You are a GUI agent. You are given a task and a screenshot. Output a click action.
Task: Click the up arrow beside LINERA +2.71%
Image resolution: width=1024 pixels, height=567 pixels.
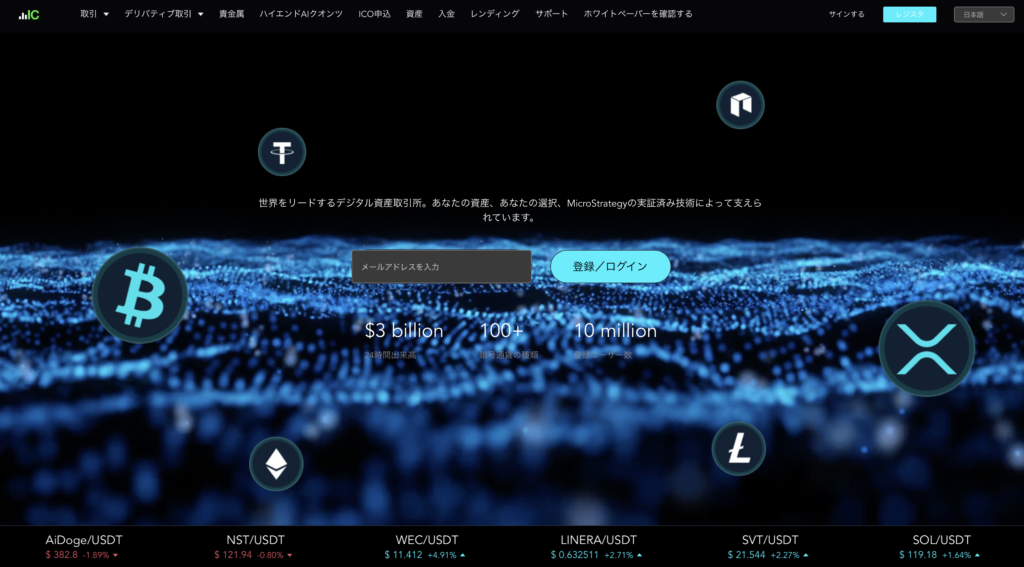click(x=640, y=555)
